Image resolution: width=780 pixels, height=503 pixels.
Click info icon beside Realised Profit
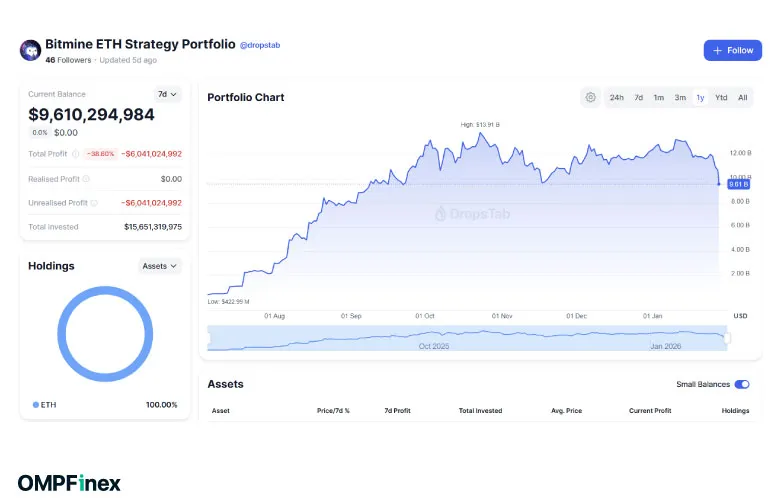click(x=86, y=179)
